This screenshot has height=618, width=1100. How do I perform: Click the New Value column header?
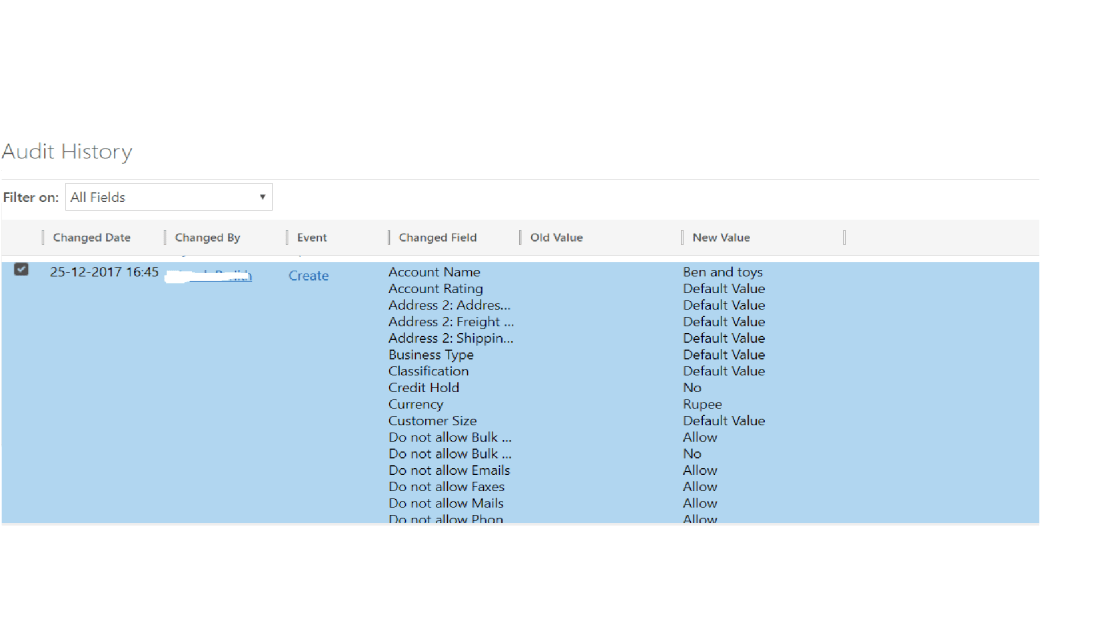[x=721, y=238]
